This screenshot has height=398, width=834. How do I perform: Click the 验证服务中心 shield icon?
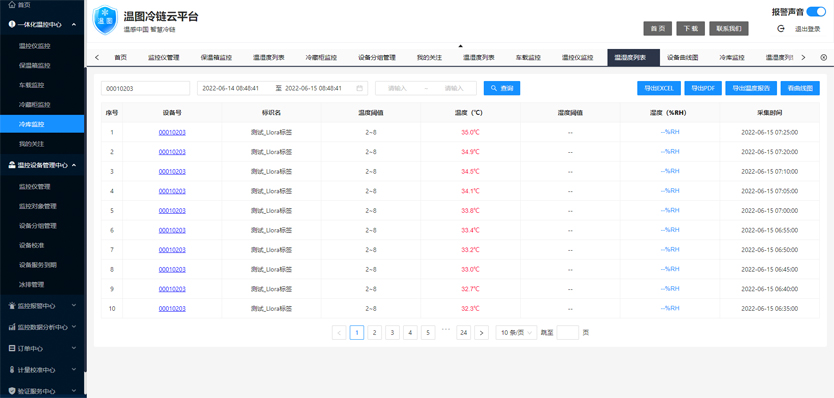12,391
